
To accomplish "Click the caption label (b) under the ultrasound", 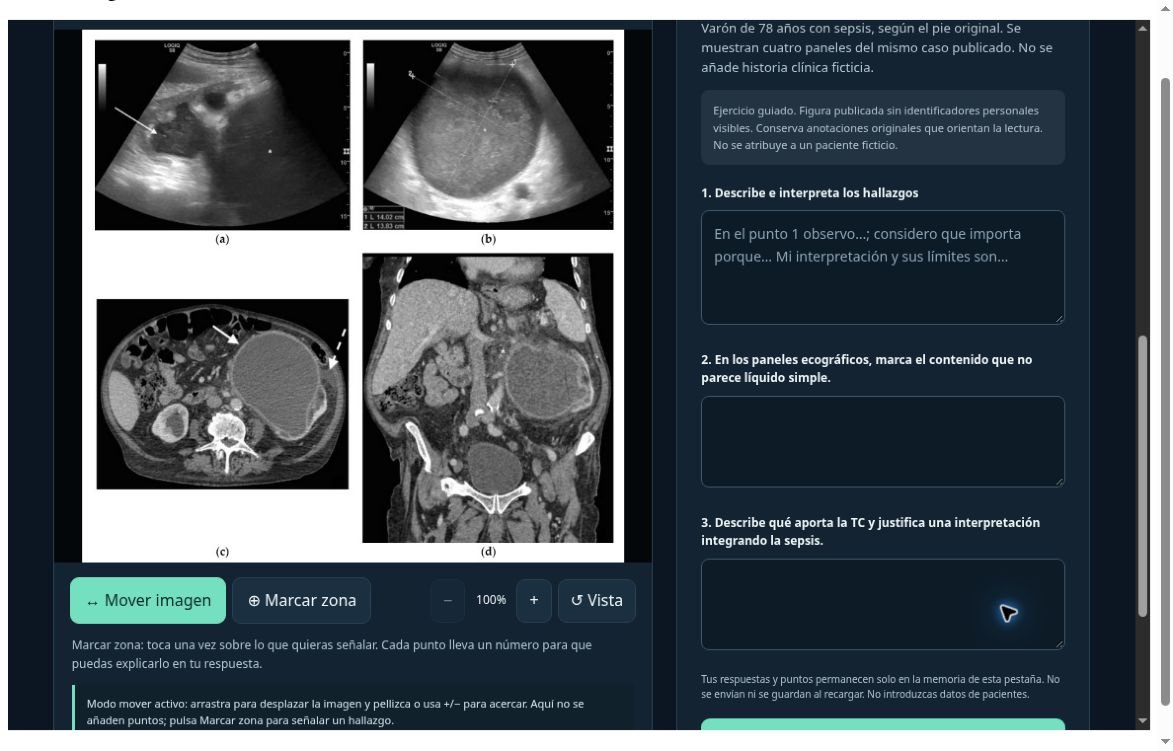I will pos(489,239).
